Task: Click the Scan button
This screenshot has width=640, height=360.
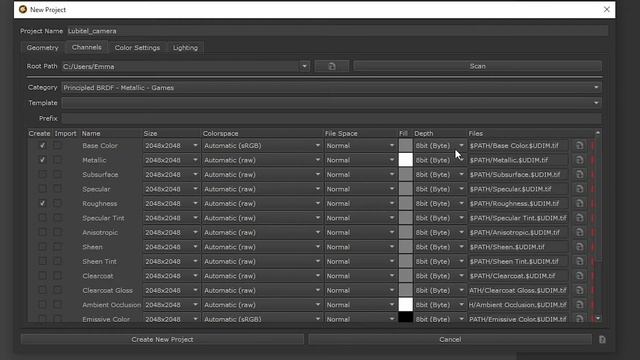Action: [478, 66]
